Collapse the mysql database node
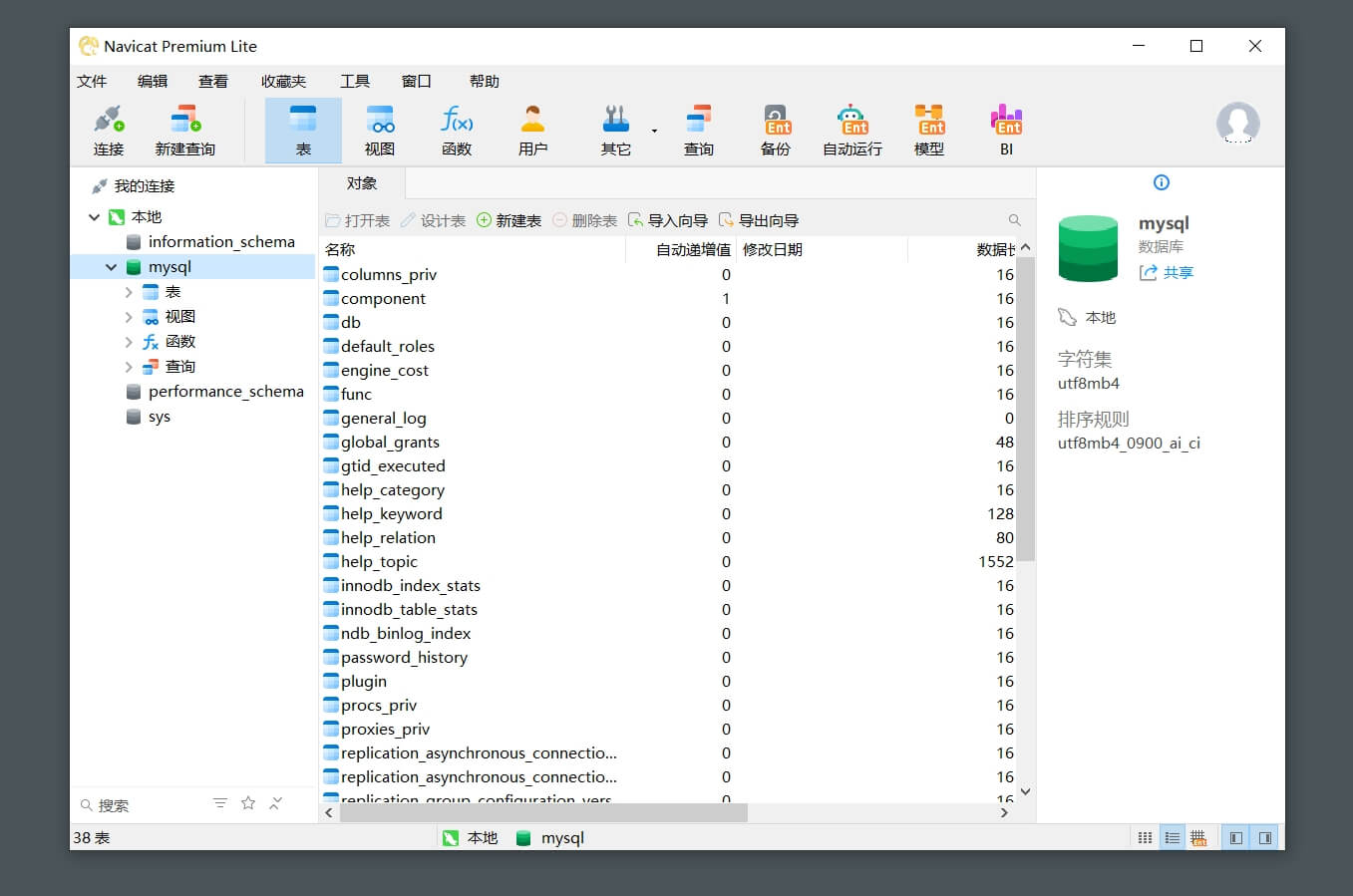Image resolution: width=1353 pixels, height=896 pixels. (x=112, y=267)
